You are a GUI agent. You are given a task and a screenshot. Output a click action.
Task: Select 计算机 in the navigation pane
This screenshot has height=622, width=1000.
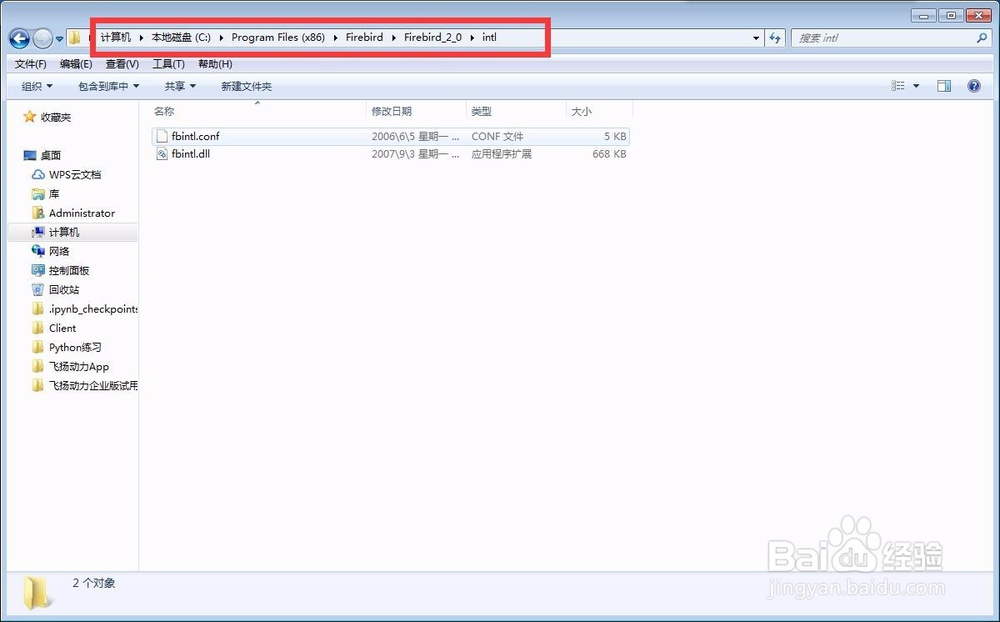point(64,232)
